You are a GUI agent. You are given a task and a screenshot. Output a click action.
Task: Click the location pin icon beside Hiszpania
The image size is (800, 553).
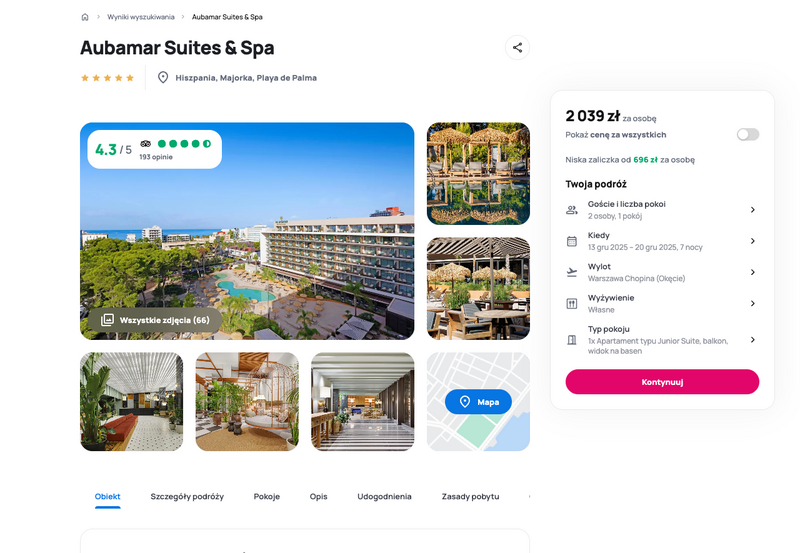coord(163,78)
